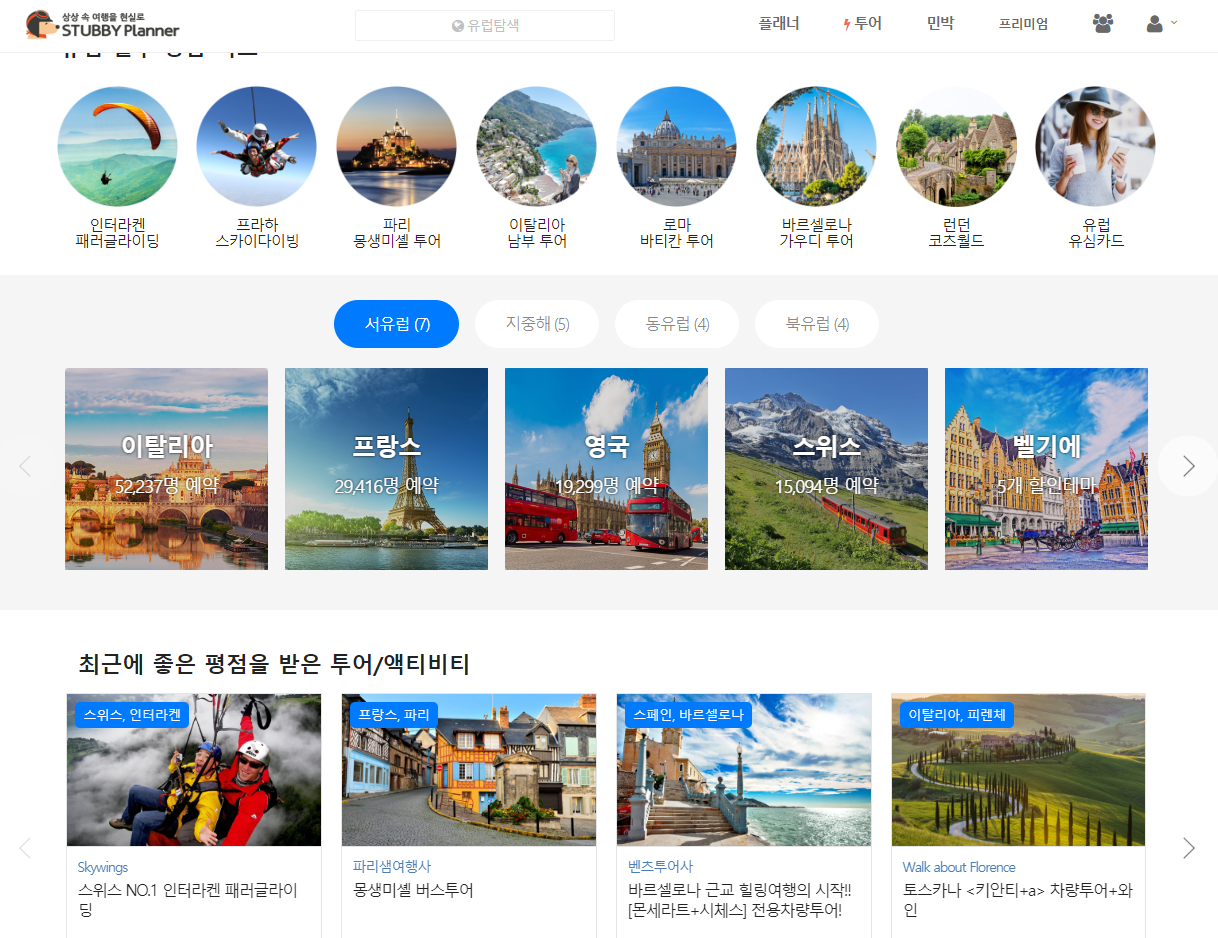
Task: Click the 프랑스, 파리 tag
Action: (x=394, y=715)
